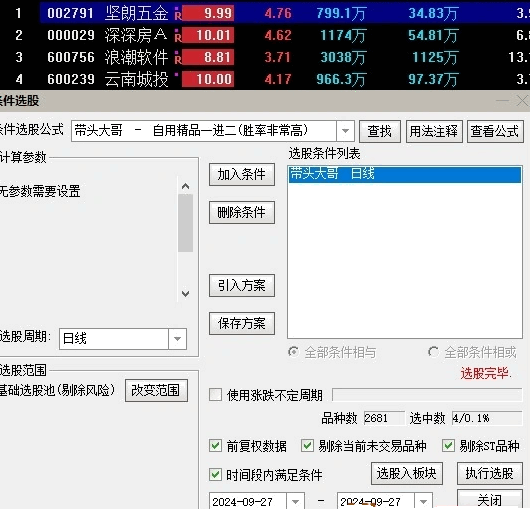
Task: Toggle 剔除ST品种 checkbox
Action: click(448, 446)
